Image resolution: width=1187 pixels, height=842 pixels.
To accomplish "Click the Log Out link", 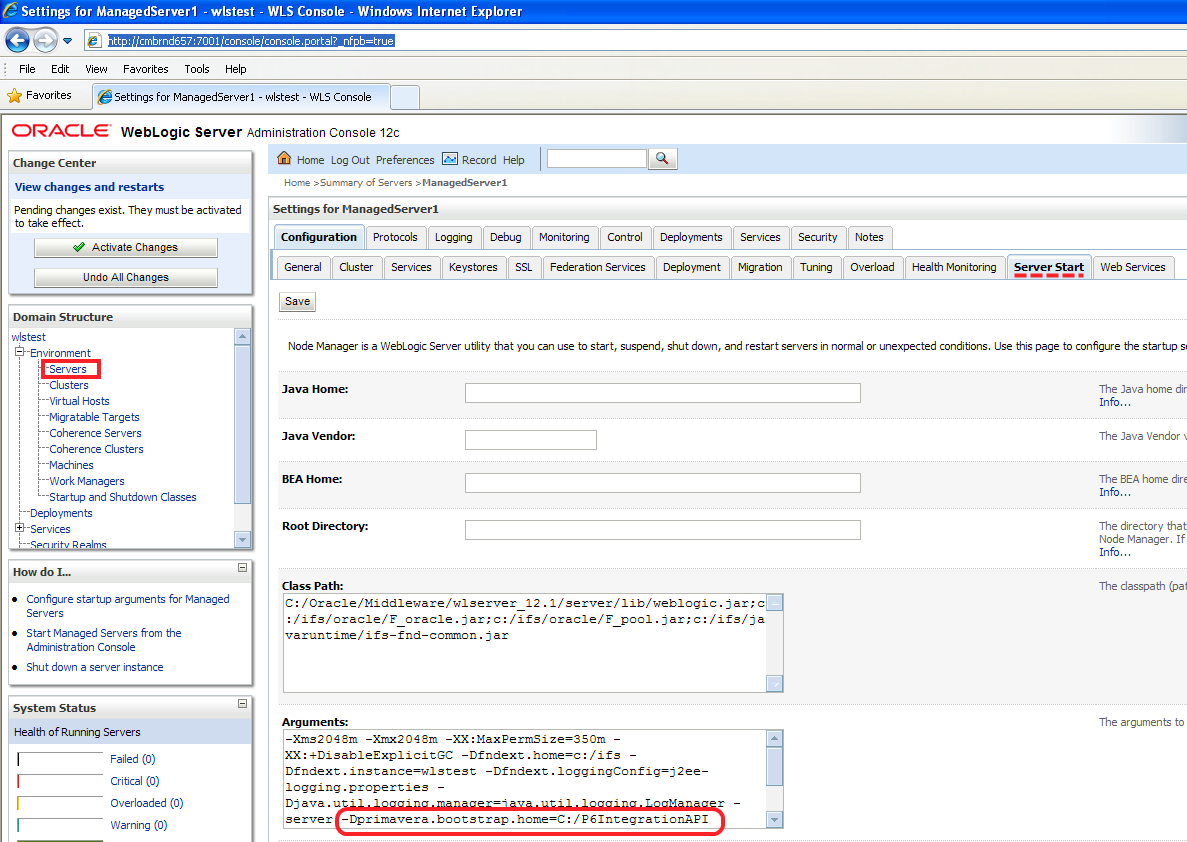I will [350, 160].
